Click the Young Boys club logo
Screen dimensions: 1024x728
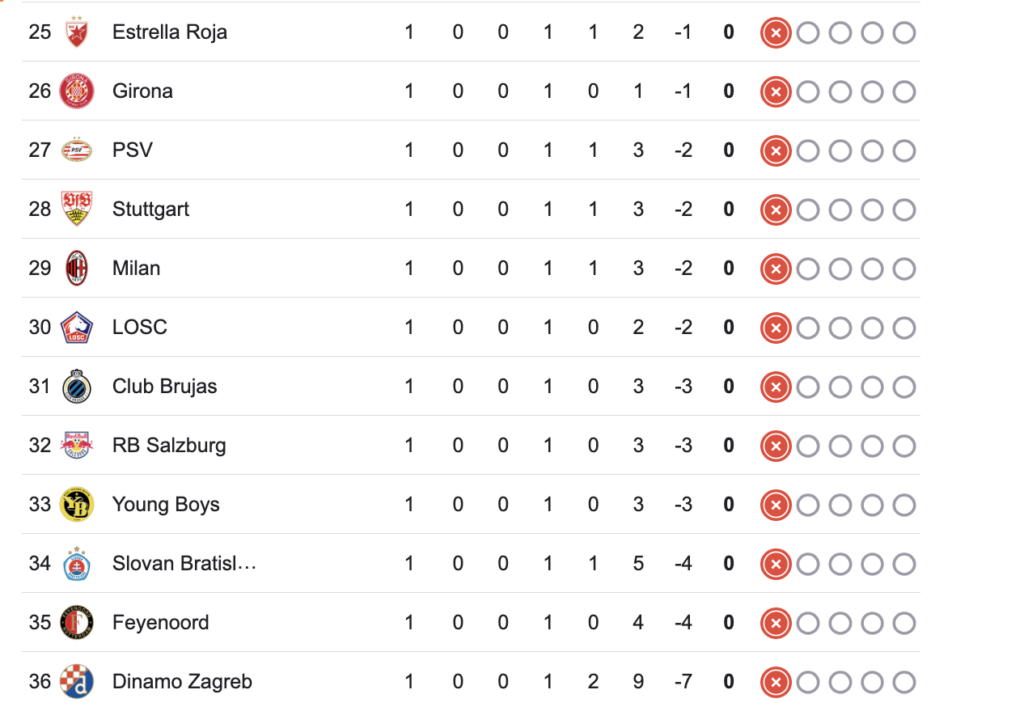pos(76,505)
